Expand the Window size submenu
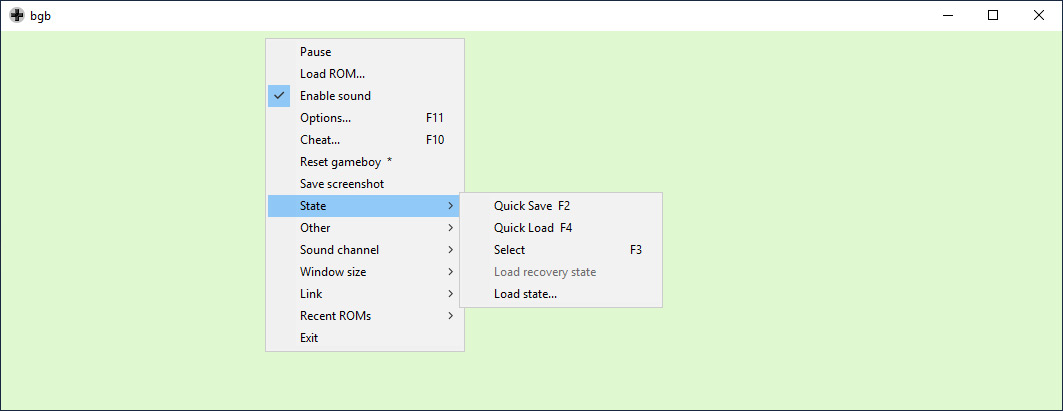 click(365, 272)
